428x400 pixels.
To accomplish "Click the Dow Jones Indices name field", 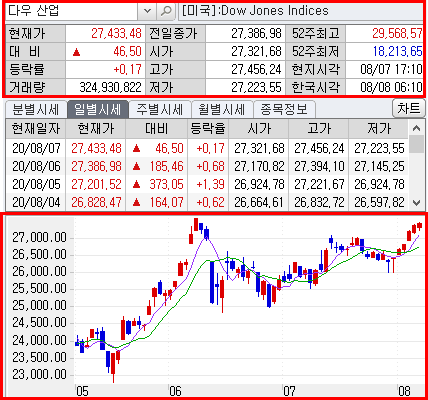I will (302, 11).
